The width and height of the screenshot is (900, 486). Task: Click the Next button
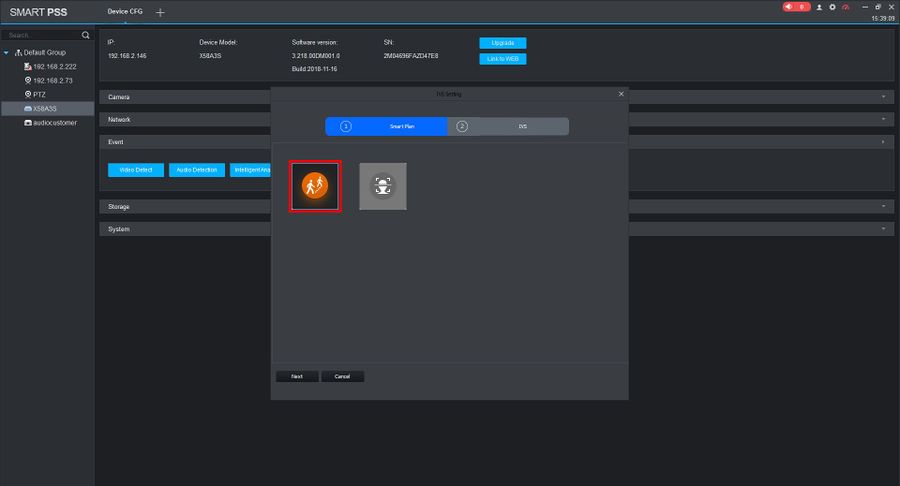click(297, 376)
